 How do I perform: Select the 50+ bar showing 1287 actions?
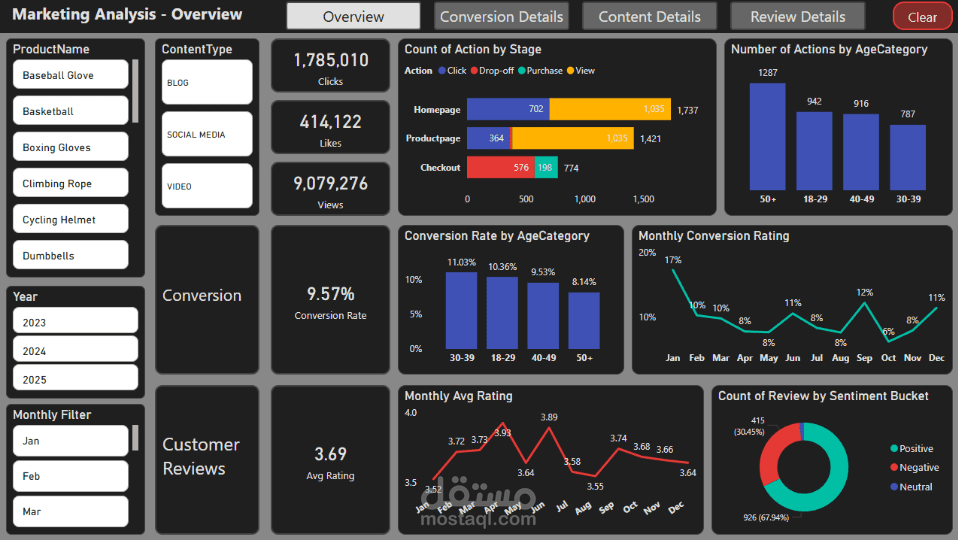(767, 136)
